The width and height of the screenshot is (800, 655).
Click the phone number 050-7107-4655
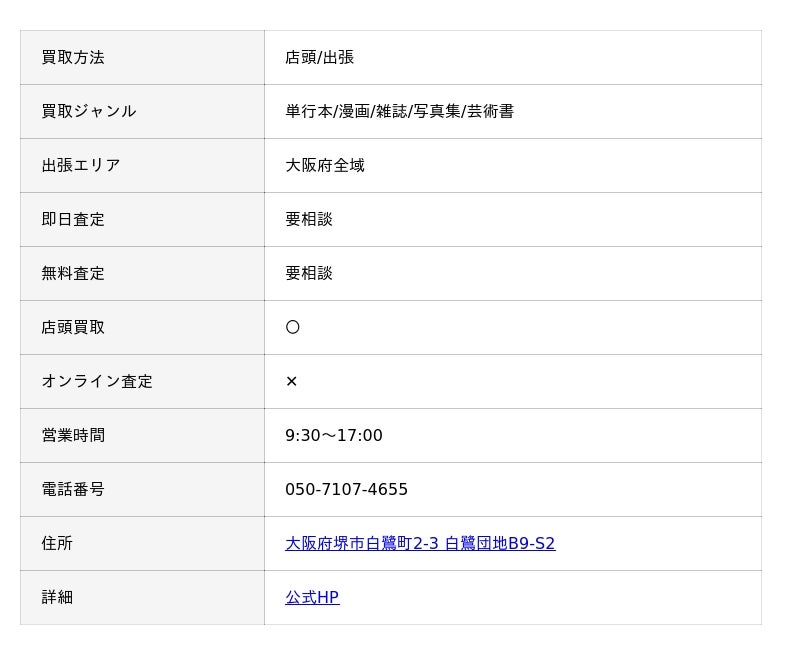tap(346, 489)
